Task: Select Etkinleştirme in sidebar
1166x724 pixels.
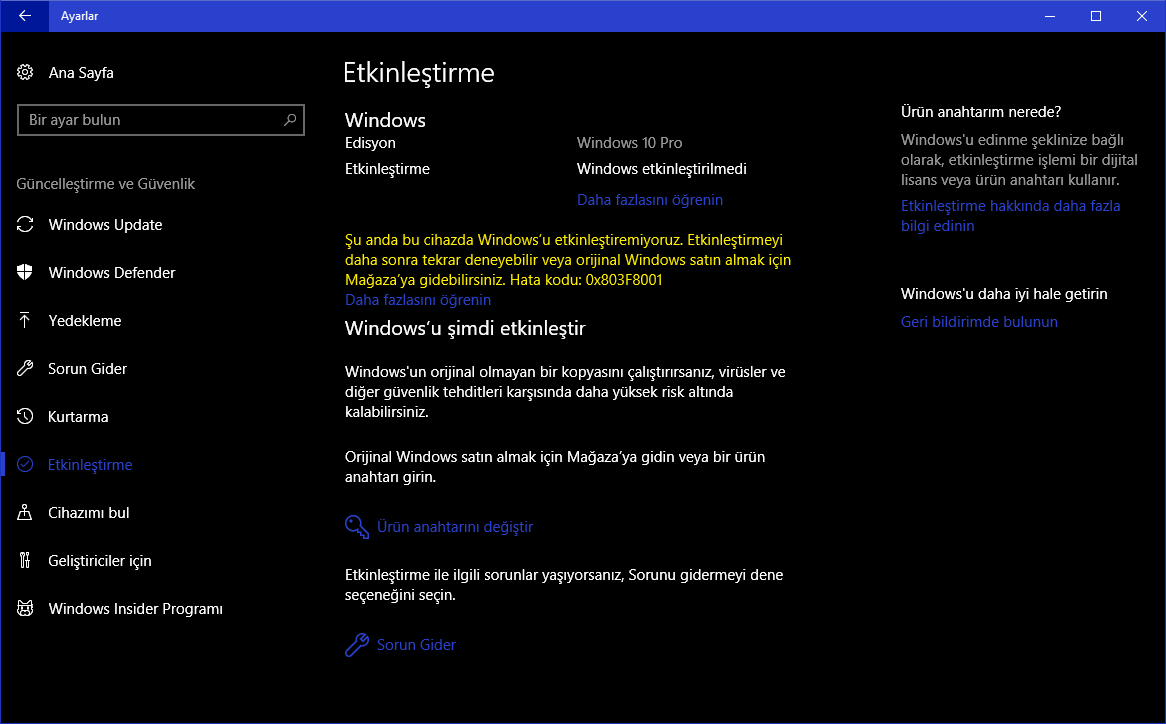Action: point(90,465)
